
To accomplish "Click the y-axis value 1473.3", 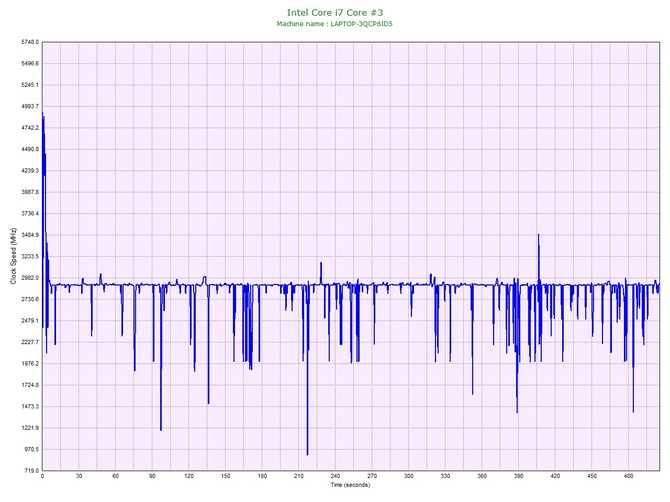I will [30, 407].
